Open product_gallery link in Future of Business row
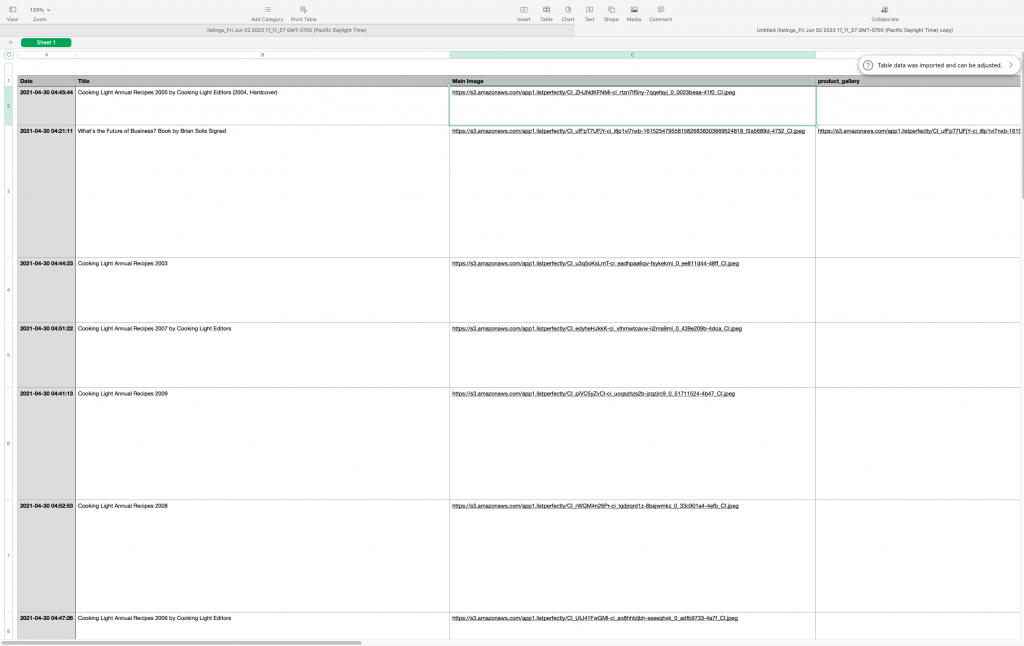This screenshot has width=1024, height=646. coord(919,131)
